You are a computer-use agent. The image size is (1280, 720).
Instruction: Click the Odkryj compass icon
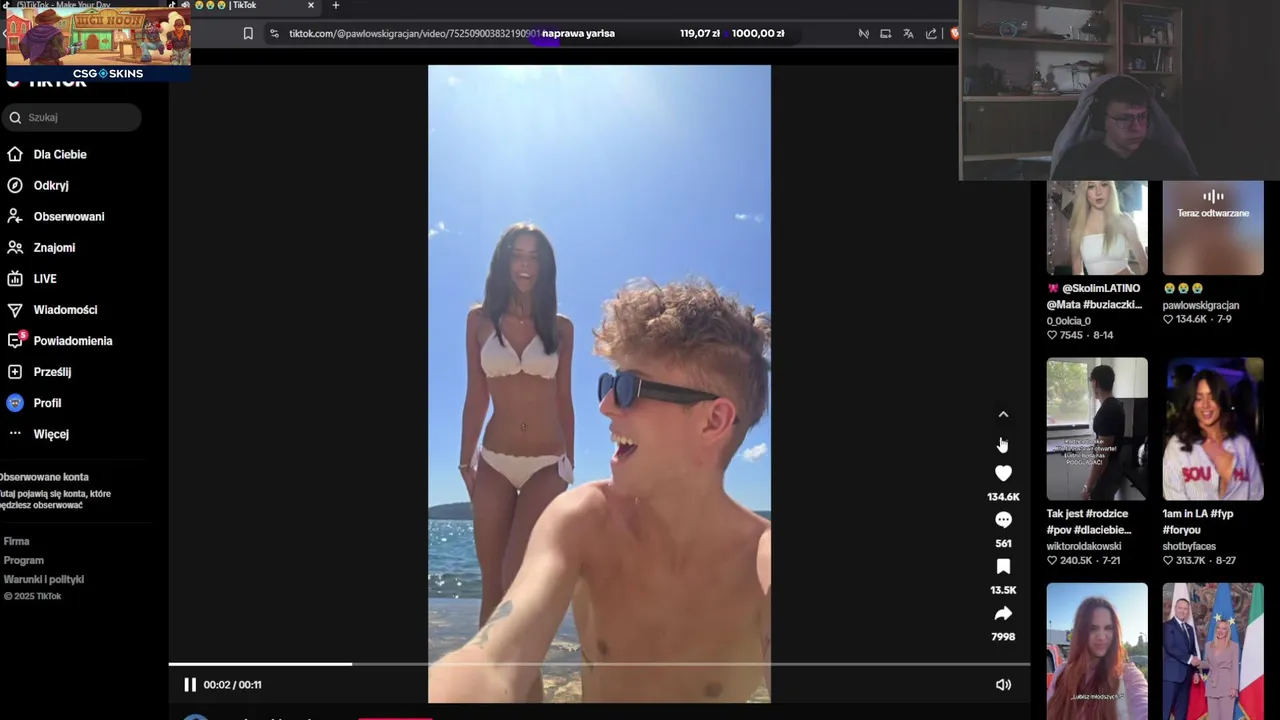tap(15, 185)
